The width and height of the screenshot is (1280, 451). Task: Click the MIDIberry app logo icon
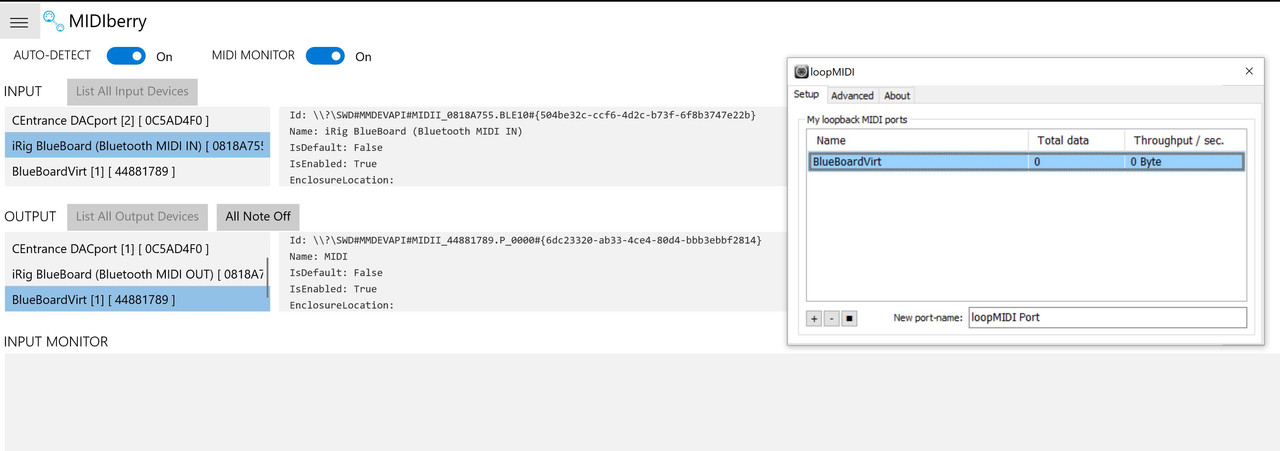pos(53,20)
